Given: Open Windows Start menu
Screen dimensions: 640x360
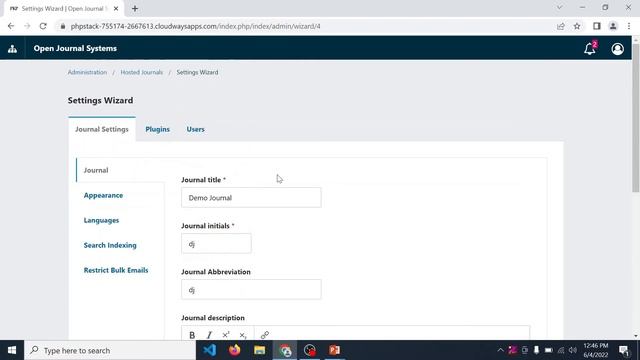Looking at the screenshot, I should click(12, 350).
